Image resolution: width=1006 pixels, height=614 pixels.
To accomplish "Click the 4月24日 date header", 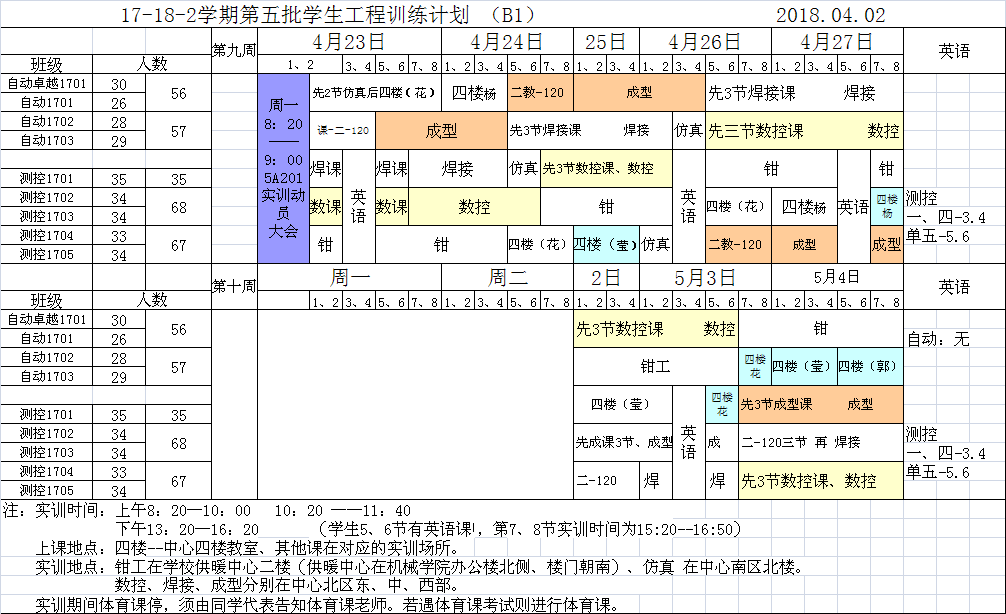I will tap(507, 42).
